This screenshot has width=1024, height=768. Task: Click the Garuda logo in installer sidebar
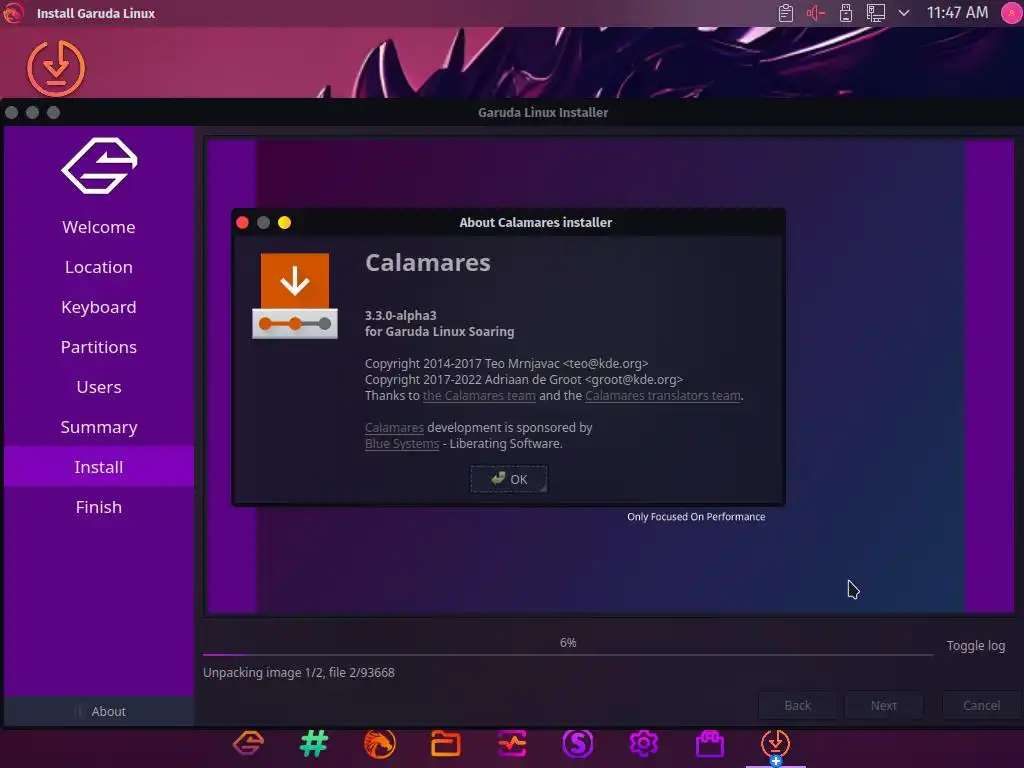pos(99,165)
